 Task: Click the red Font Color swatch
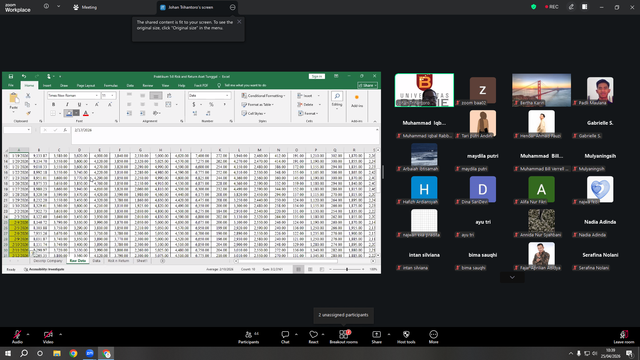[x=86, y=113]
